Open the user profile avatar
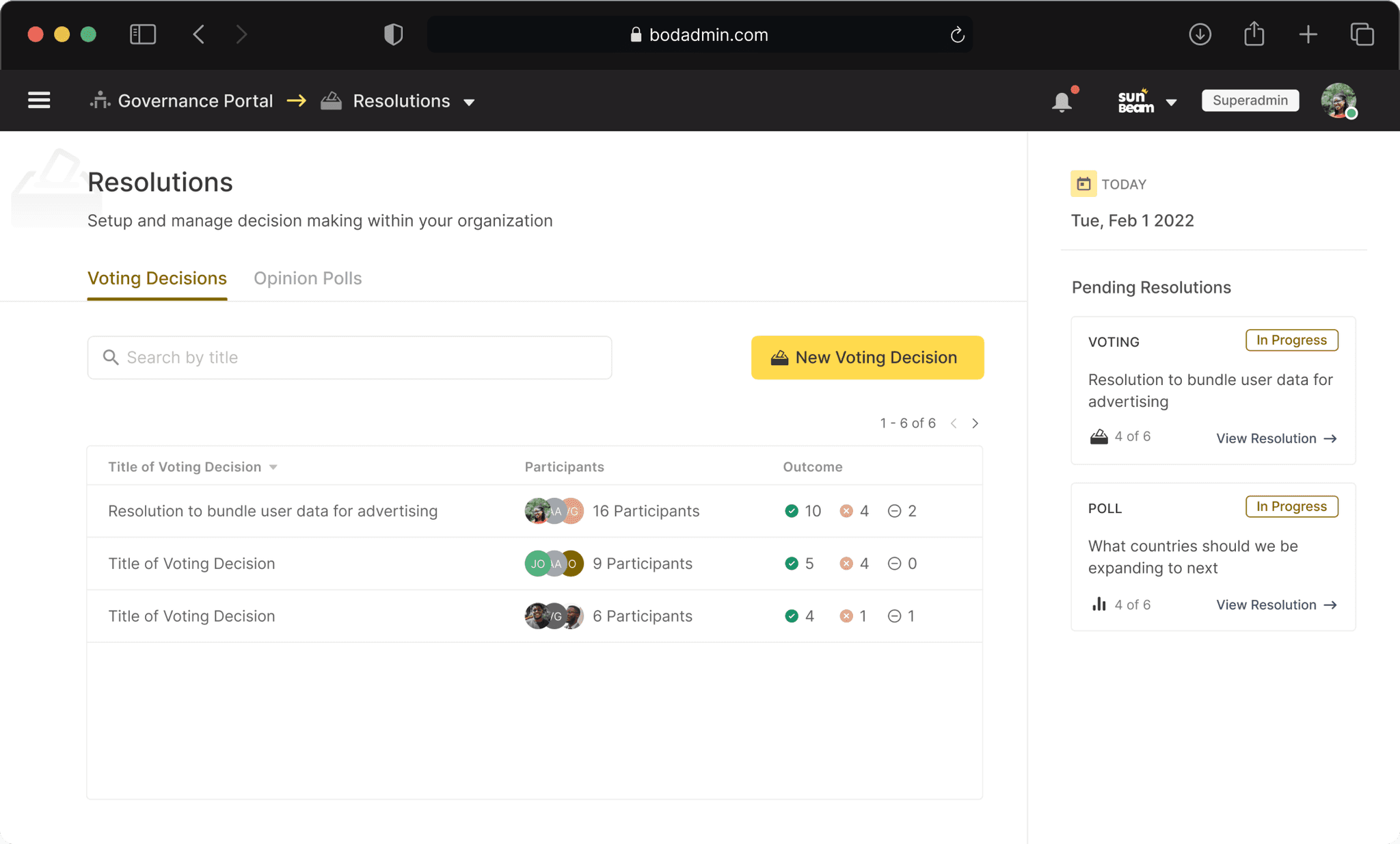Image resolution: width=1400 pixels, height=844 pixels. click(1338, 101)
